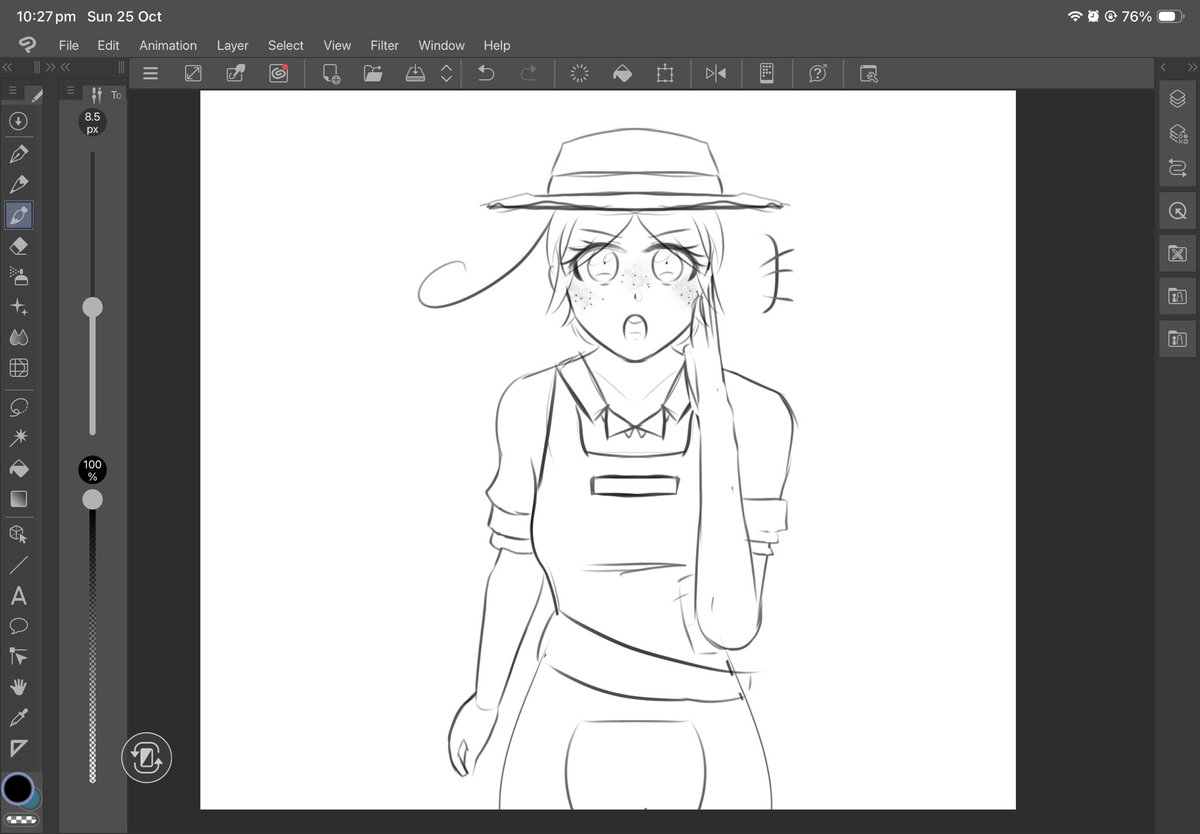Select the black main color swatch
The image size is (1200, 834).
click(17, 788)
